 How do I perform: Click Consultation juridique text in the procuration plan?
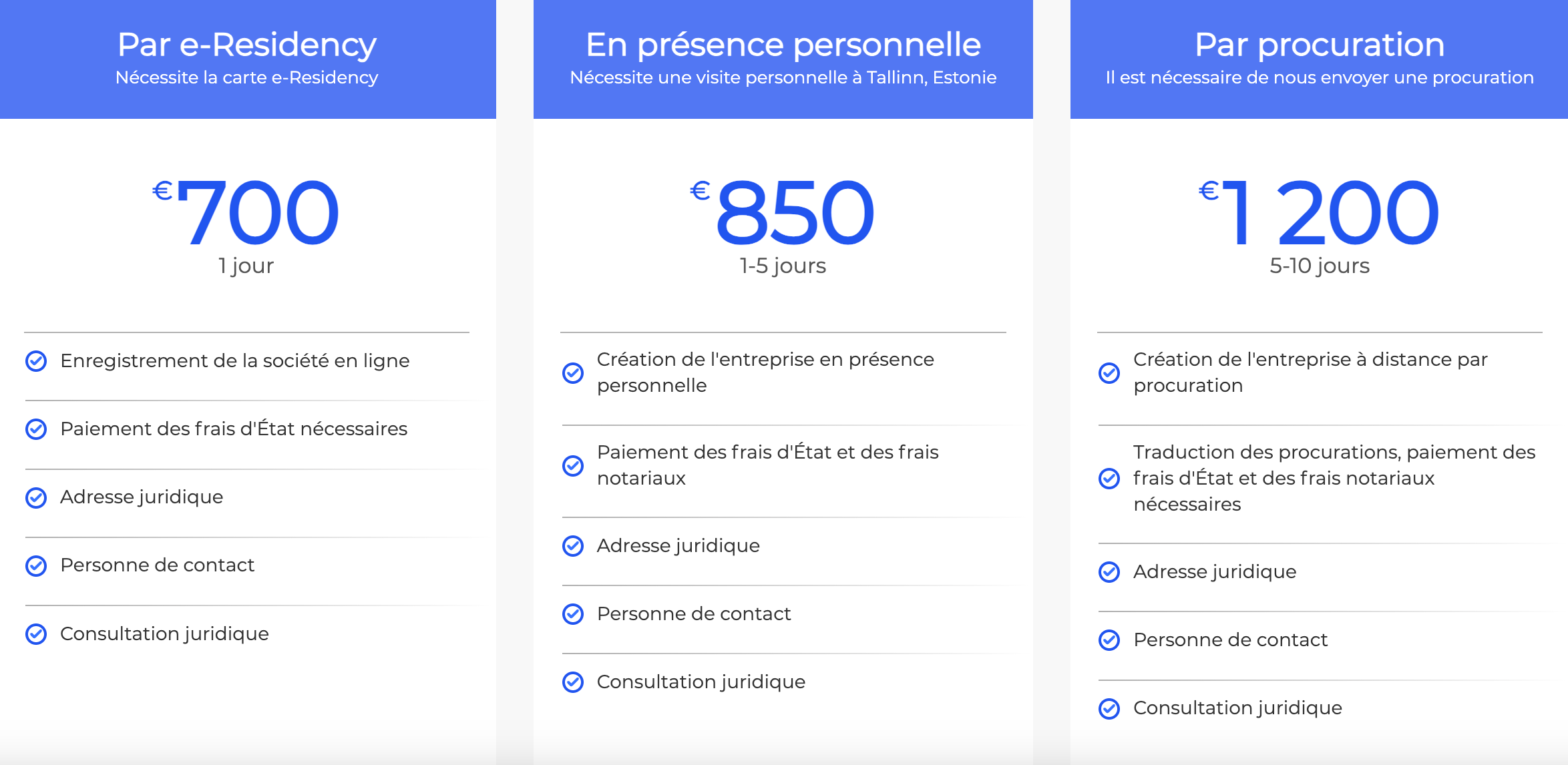(1237, 708)
